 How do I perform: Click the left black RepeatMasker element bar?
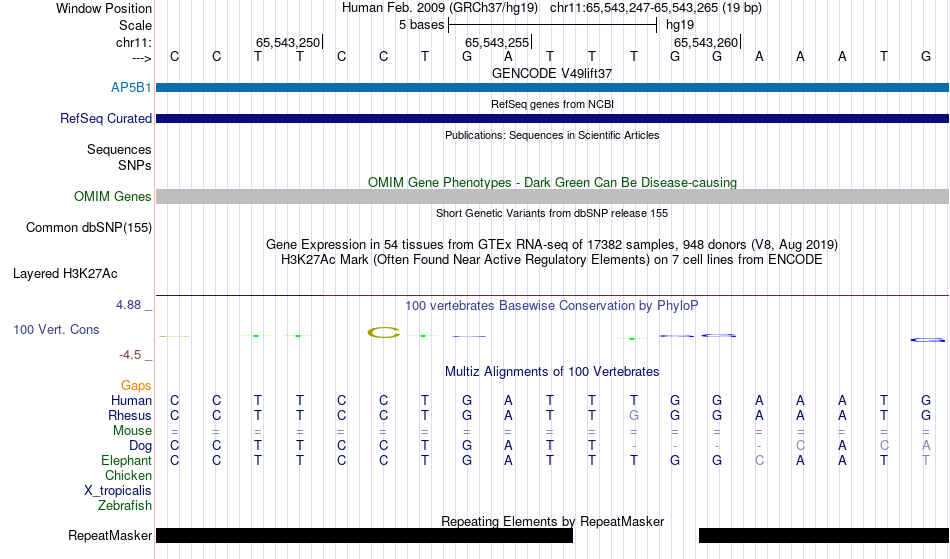[x=364, y=535]
